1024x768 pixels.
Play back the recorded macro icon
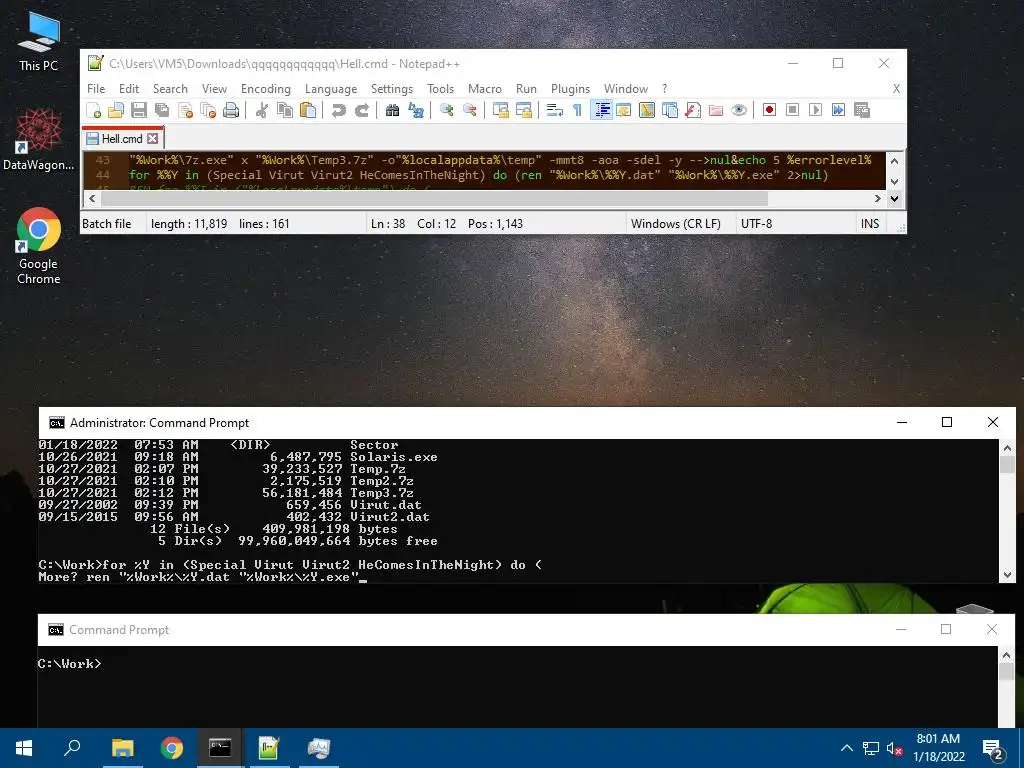[x=815, y=110]
